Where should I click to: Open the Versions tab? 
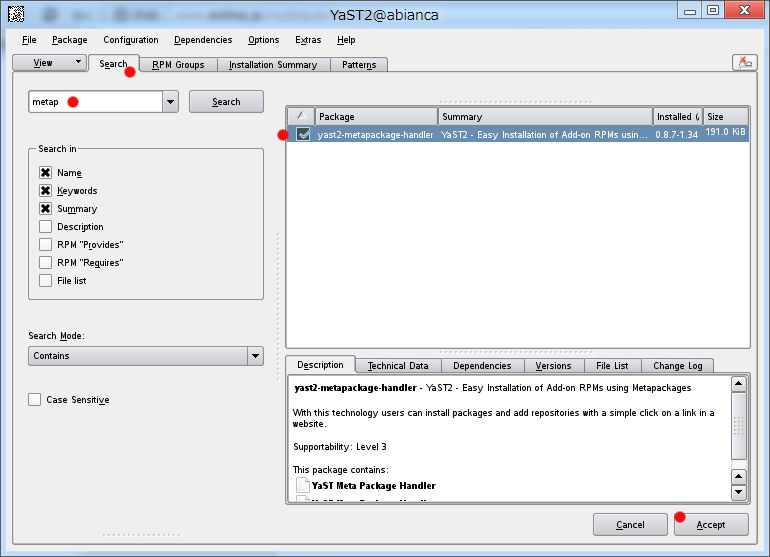[x=553, y=365]
